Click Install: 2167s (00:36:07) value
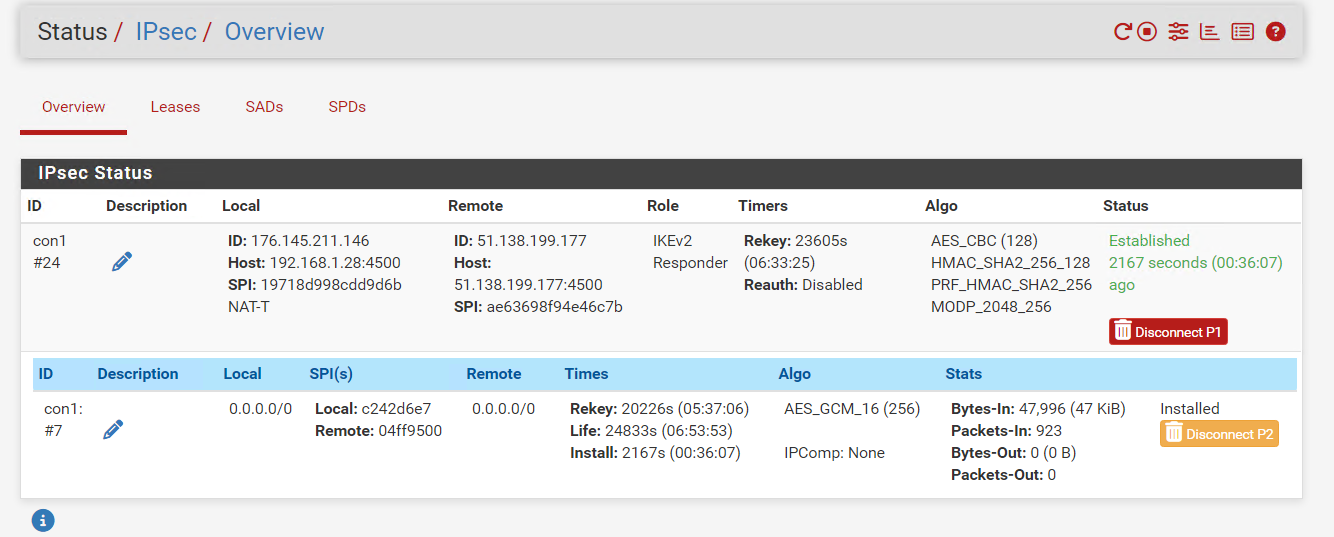This screenshot has width=1334, height=537. [x=655, y=453]
